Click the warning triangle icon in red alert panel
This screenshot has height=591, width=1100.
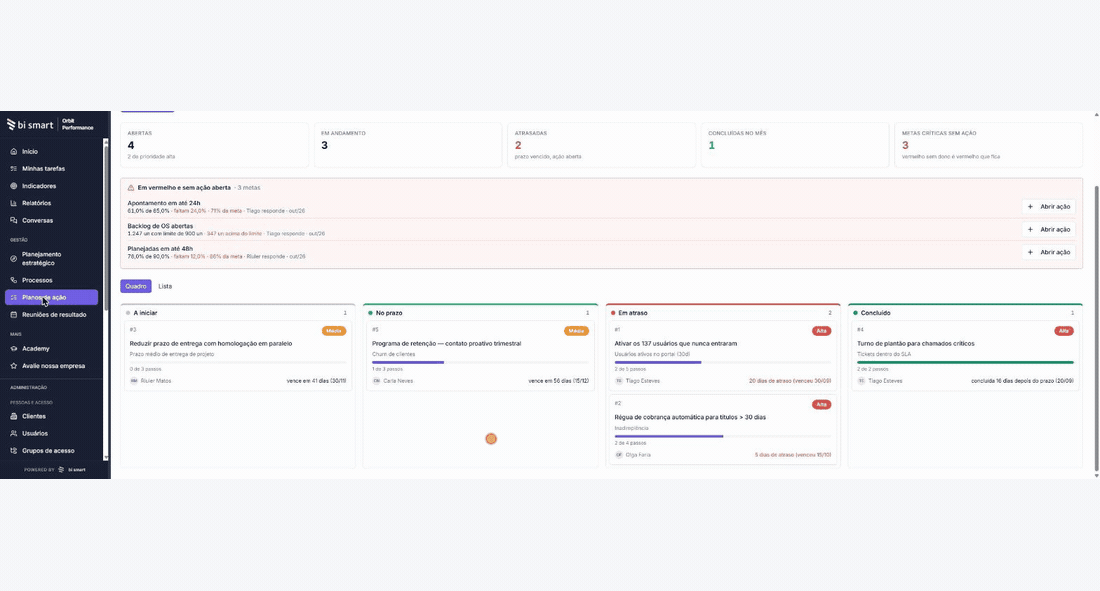(131, 188)
